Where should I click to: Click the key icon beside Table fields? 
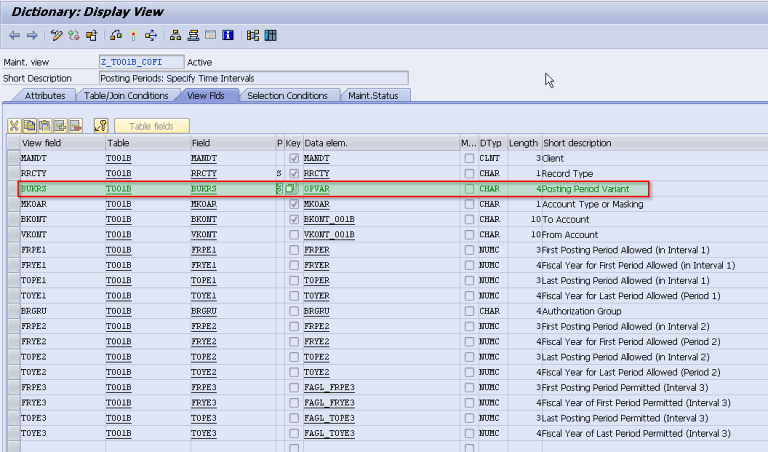[x=100, y=125]
